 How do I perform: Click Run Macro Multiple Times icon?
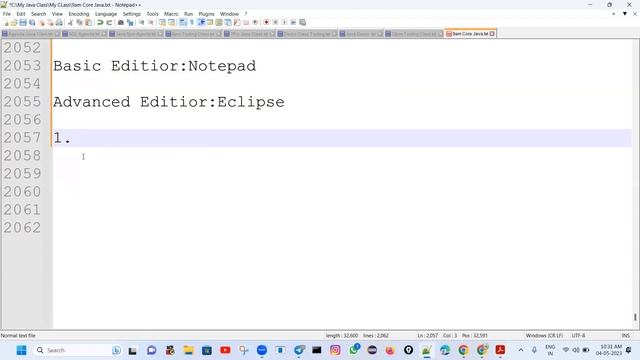pos(293,22)
